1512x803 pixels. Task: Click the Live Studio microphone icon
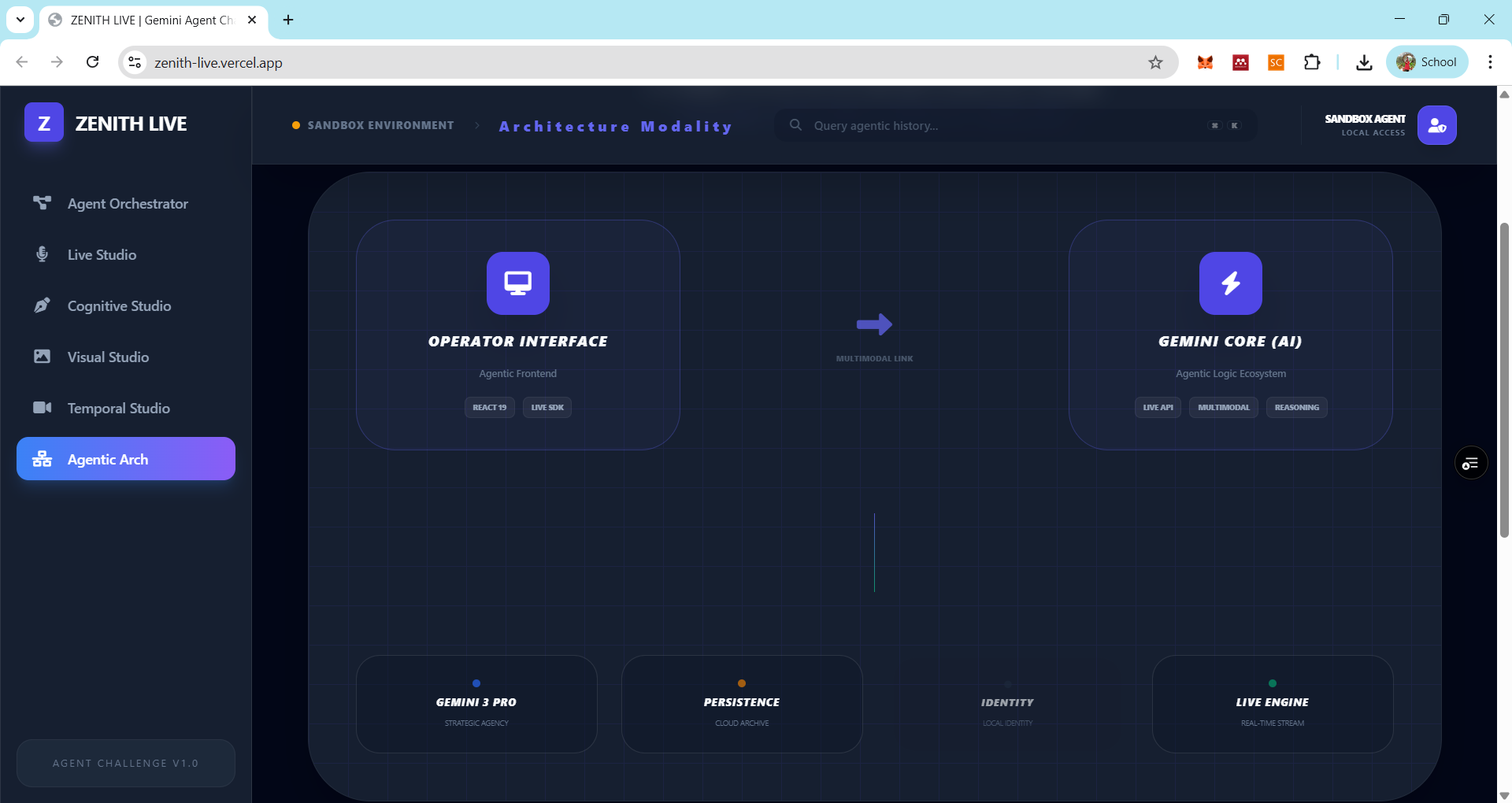[43, 254]
